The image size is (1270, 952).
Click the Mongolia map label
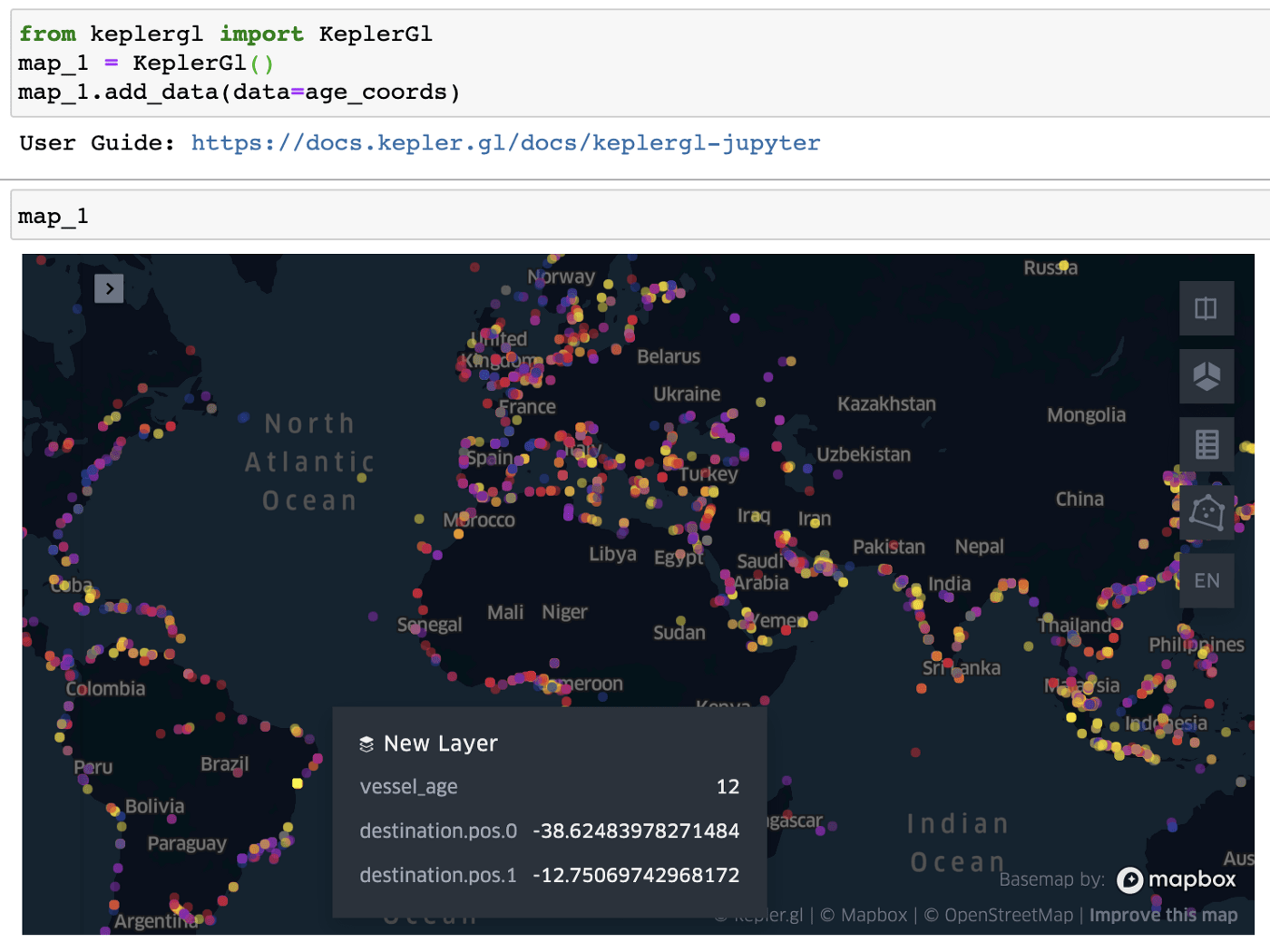pyautogui.click(x=1086, y=415)
